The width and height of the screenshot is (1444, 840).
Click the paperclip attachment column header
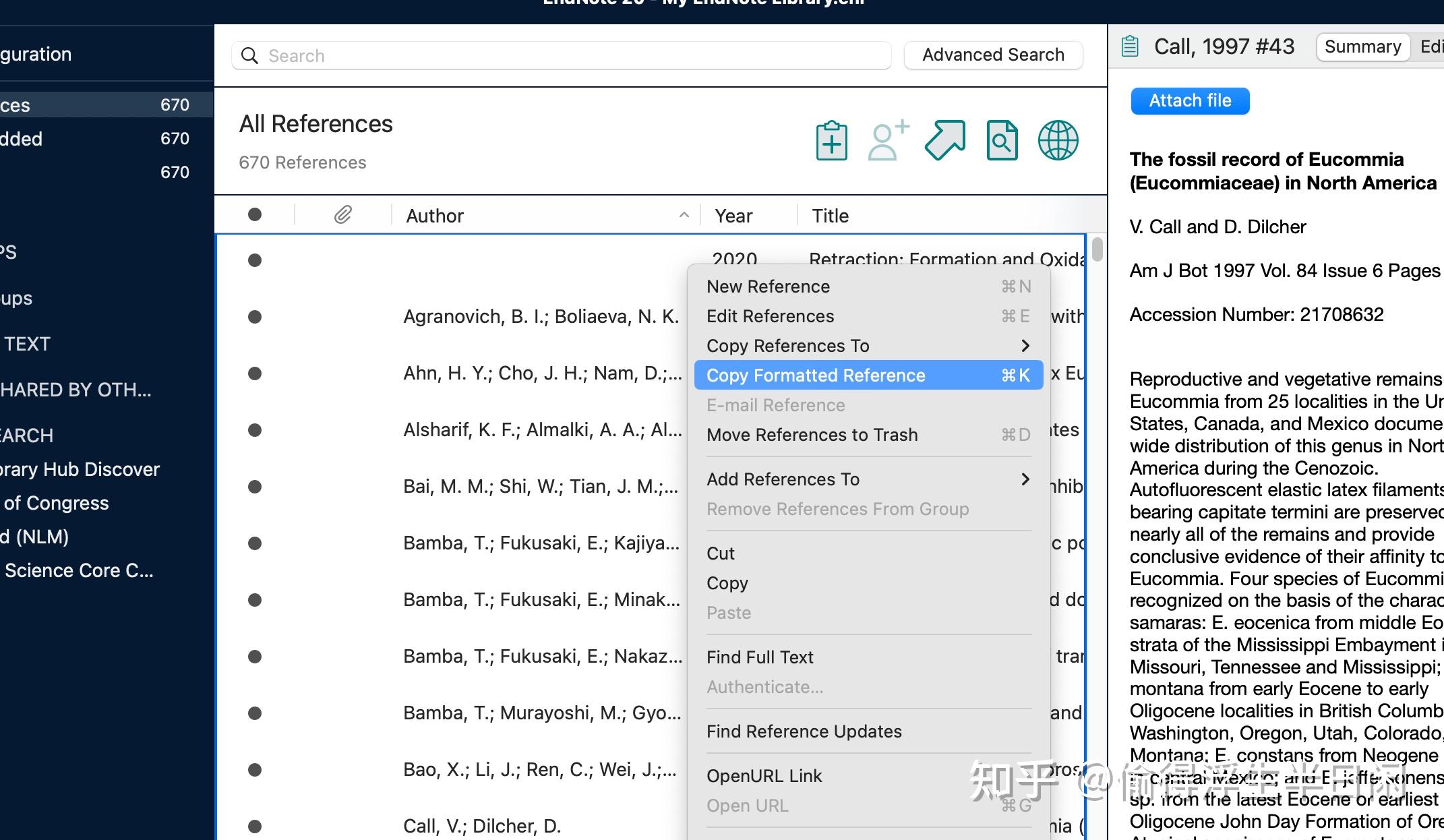(x=342, y=214)
